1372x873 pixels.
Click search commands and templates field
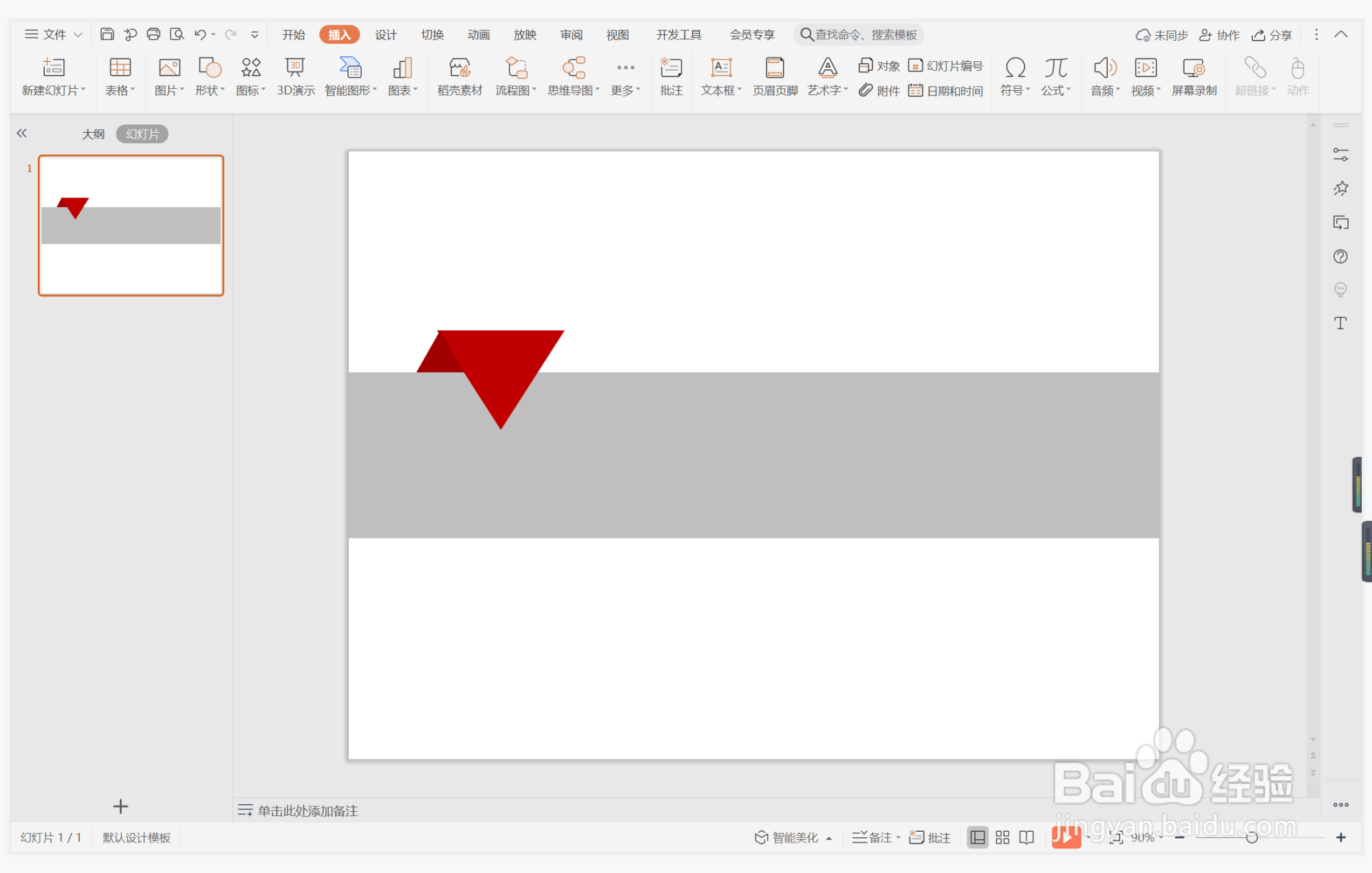coord(859,34)
